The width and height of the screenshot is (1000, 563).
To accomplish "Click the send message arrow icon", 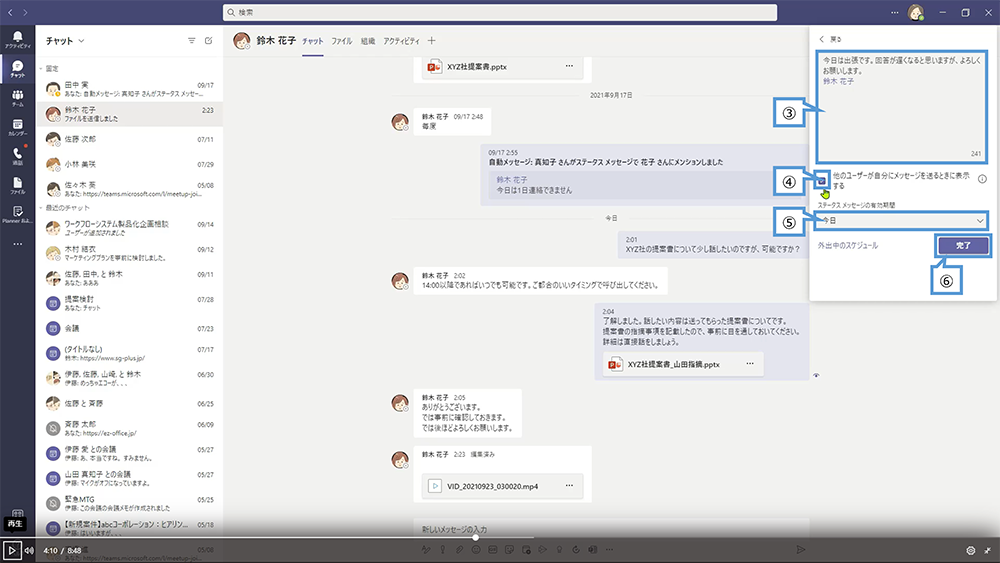I will point(800,549).
